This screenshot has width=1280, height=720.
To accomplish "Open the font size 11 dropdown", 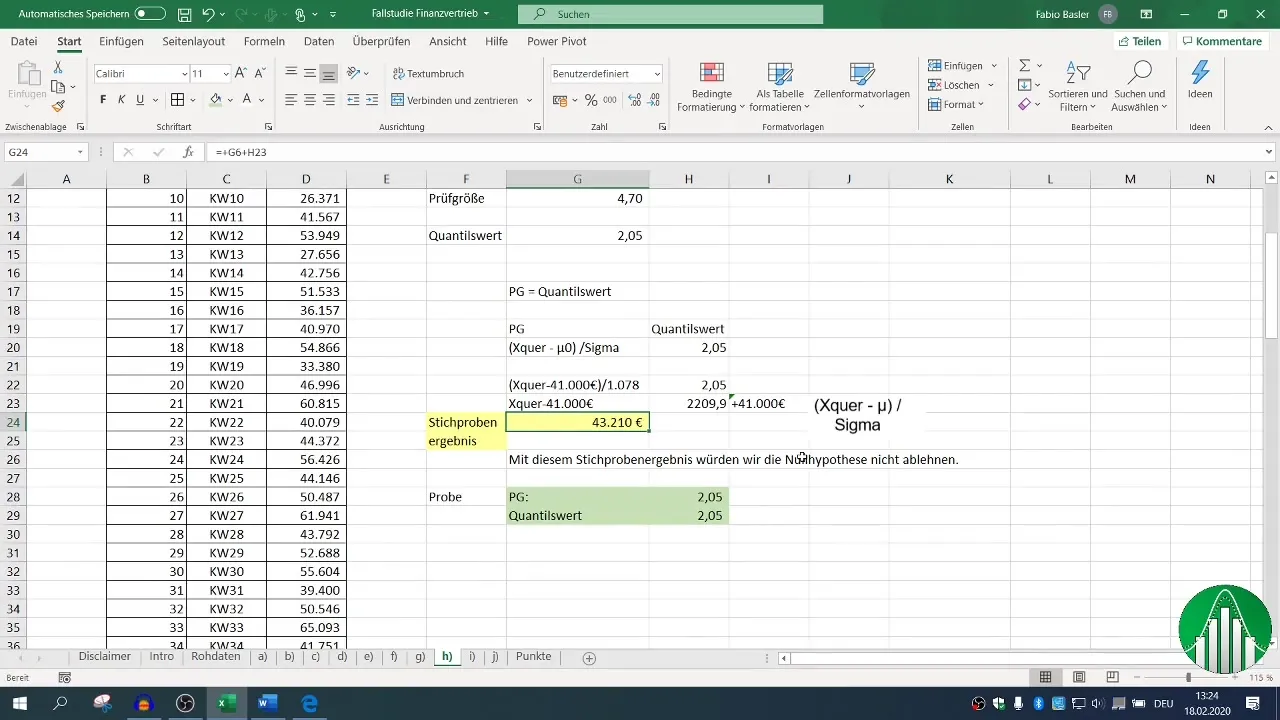I will [x=226, y=74].
